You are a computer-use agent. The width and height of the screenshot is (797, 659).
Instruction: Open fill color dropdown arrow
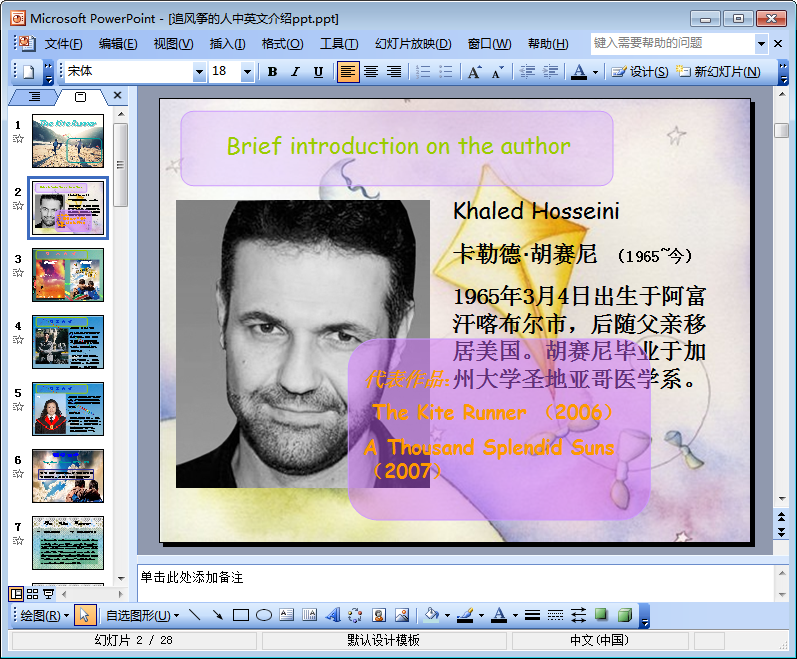447,616
